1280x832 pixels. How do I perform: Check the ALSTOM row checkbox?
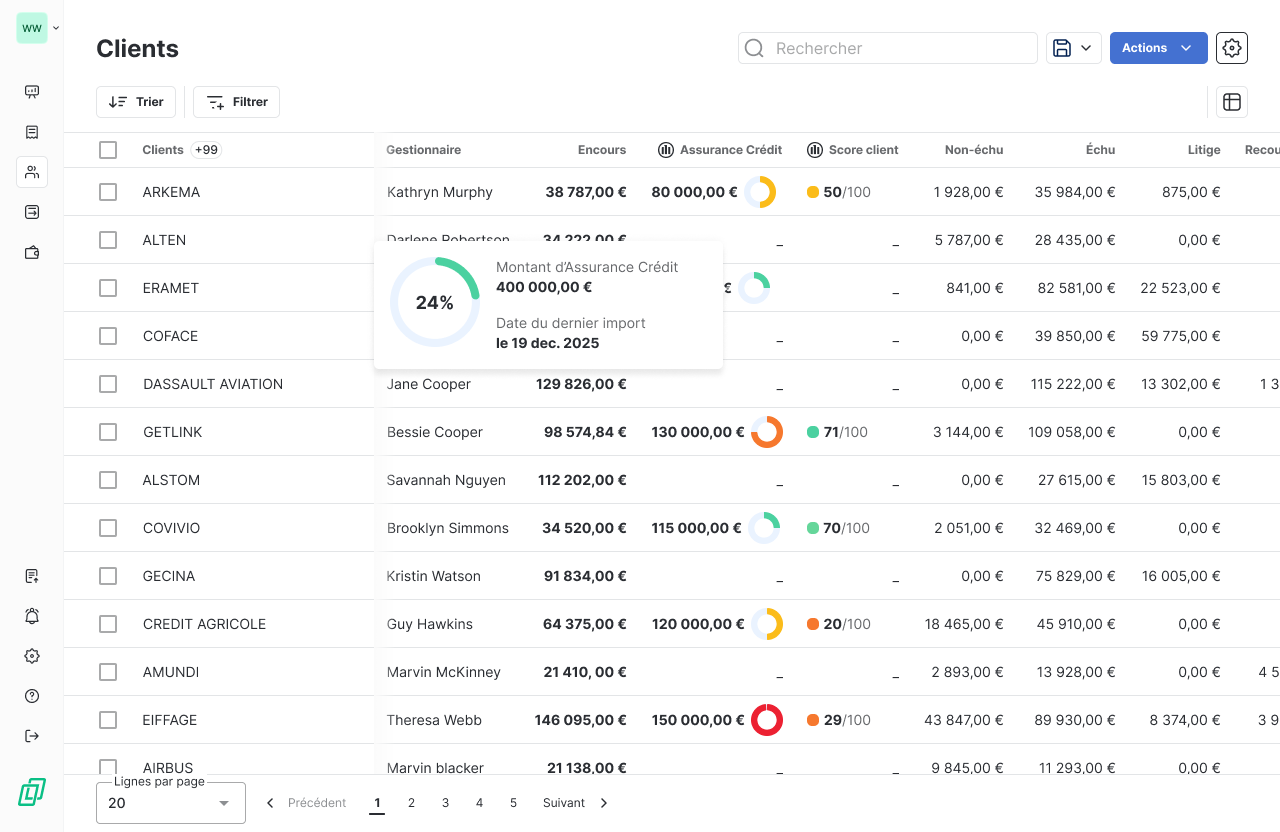coord(108,480)
